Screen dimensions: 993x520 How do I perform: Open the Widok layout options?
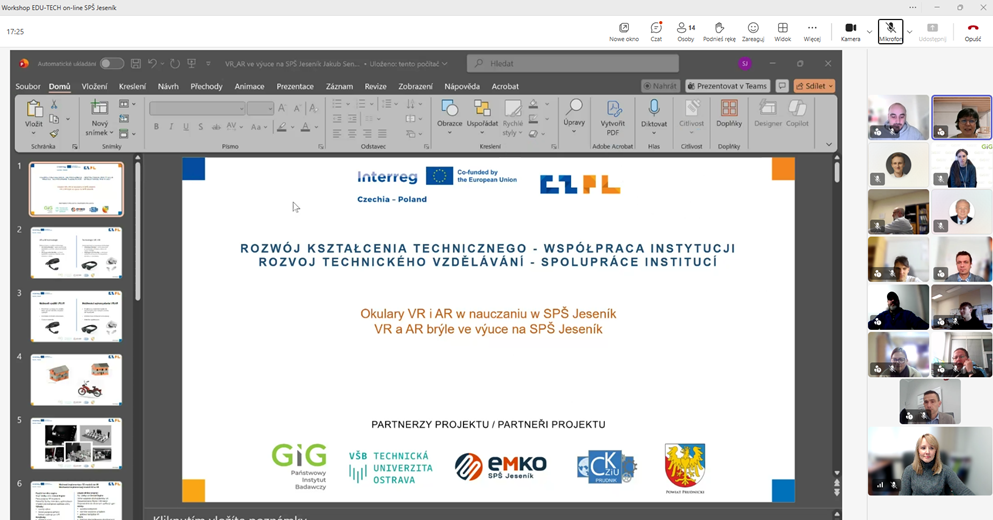click(782, 28)
